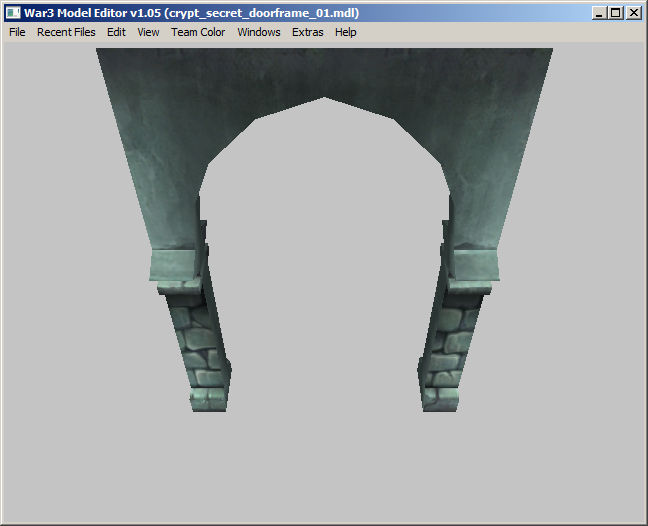Screen dimensions: 648x526
Task: Click the War3 Model Editor title bar icon
Action: [x=13, y=13]
